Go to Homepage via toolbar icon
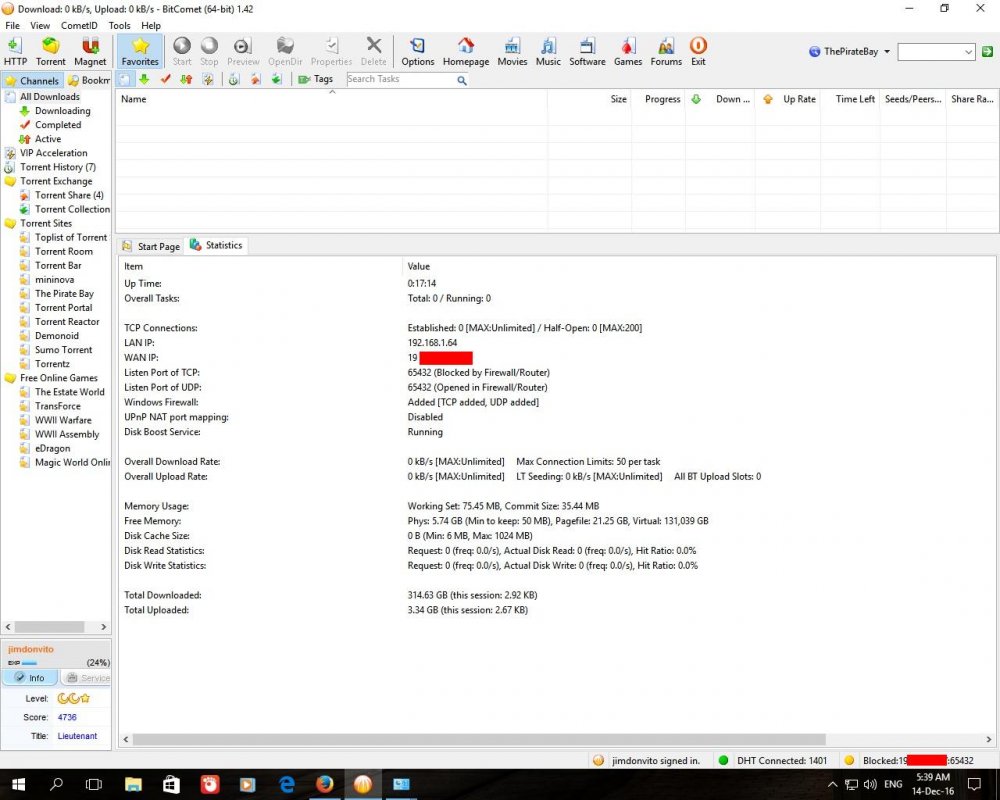Image resolution: width=1000 pixels, height=800 pixels. (466, 51)
